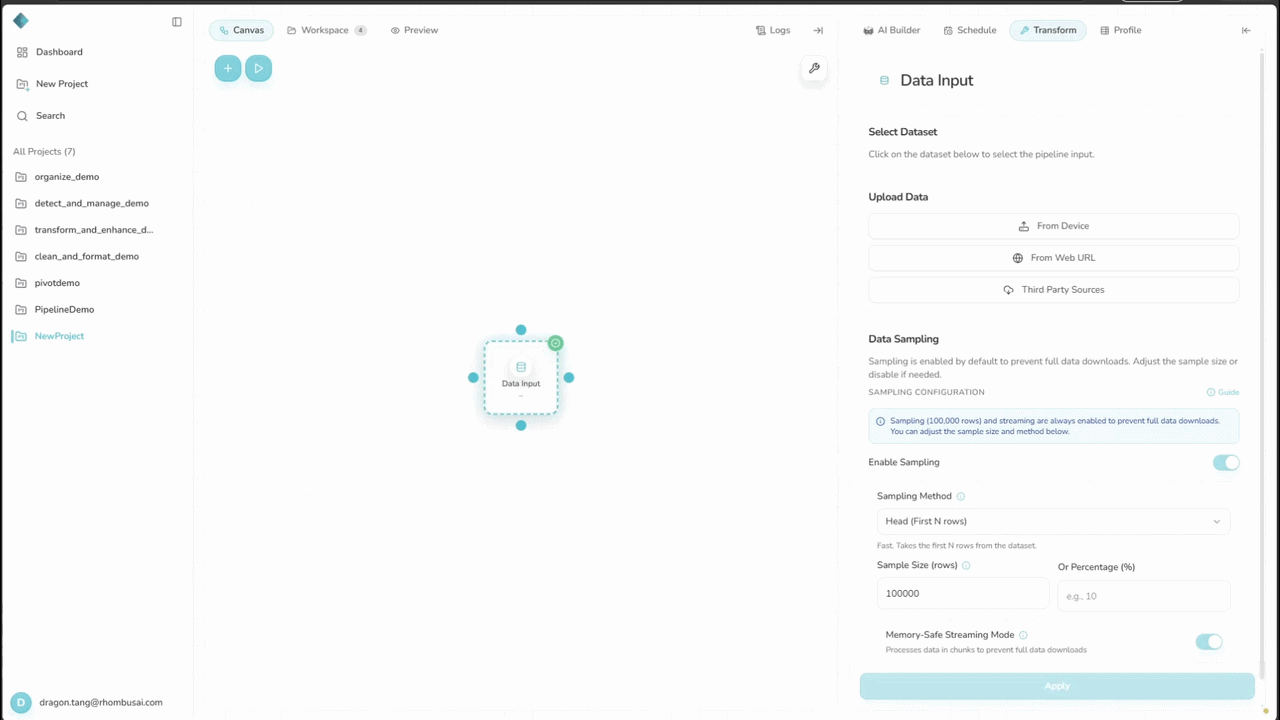Open the Profile tab
The height and width of the screenshot is (720, 1280).
(1121, 30)
